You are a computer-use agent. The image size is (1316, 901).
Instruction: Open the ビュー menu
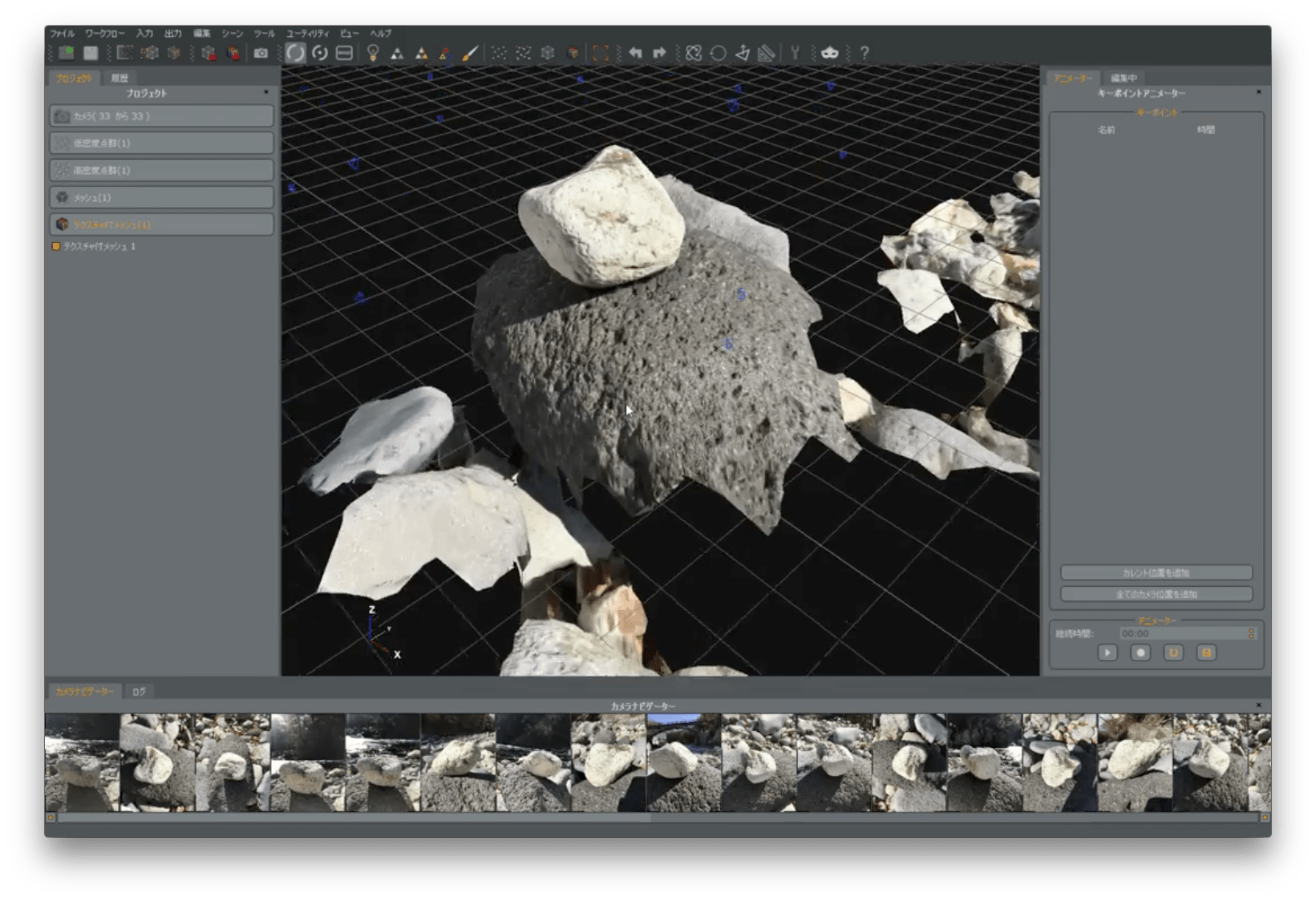point(349,34)
